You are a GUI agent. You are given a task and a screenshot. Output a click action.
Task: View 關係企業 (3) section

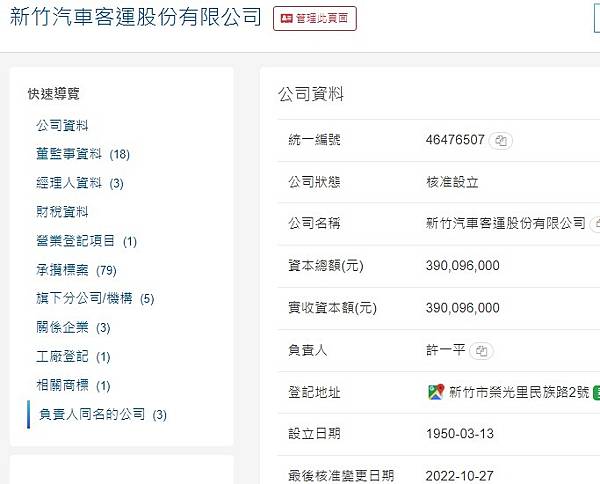(x=73, y=328)
